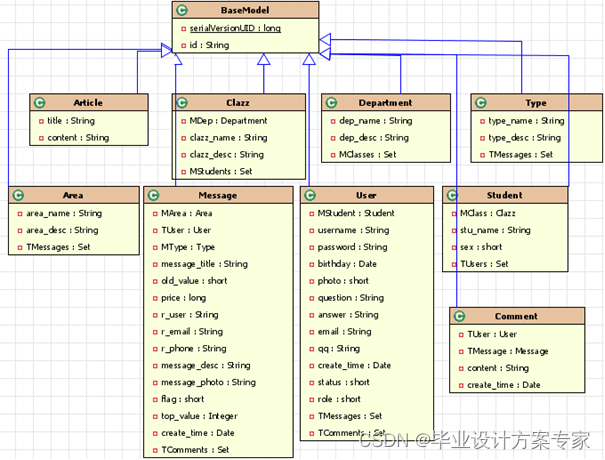Select the top_value : Integer attribute
605x460 pixels.
tap(199, 416)
